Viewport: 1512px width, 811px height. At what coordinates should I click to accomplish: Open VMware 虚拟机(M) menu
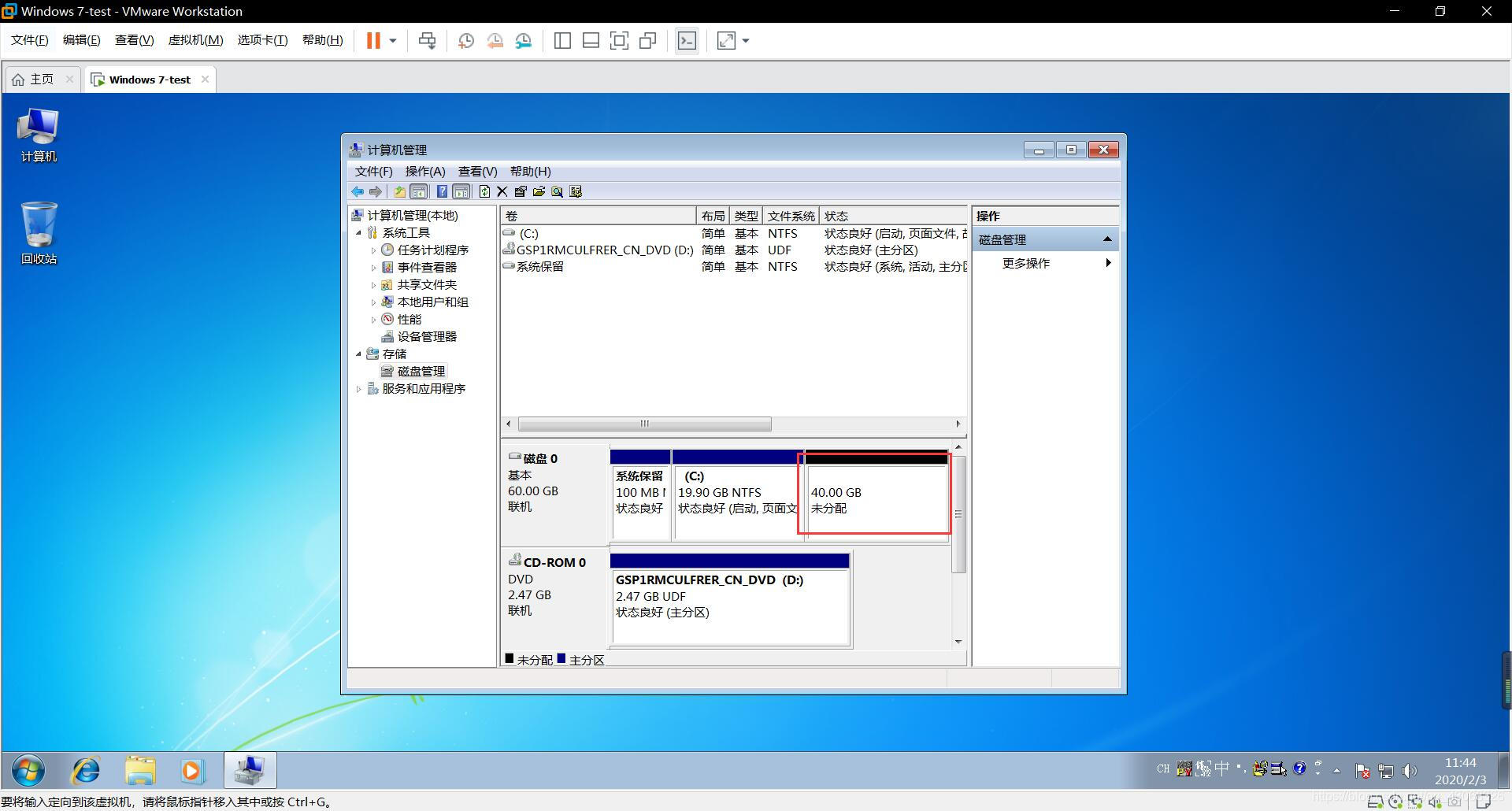pyautogui.click(x=195, y=40)
